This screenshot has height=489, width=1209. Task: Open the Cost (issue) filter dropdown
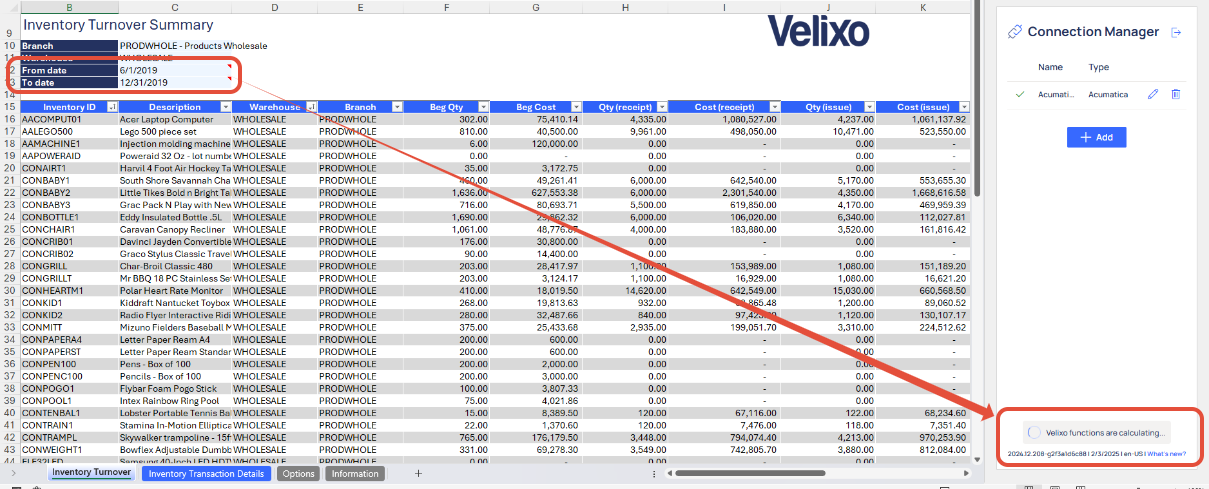pyautogui.click(x=964, y=107)
